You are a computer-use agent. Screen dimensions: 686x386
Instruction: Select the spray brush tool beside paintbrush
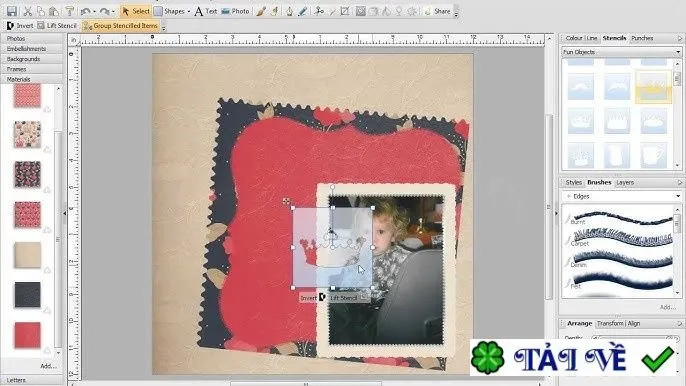274,11
